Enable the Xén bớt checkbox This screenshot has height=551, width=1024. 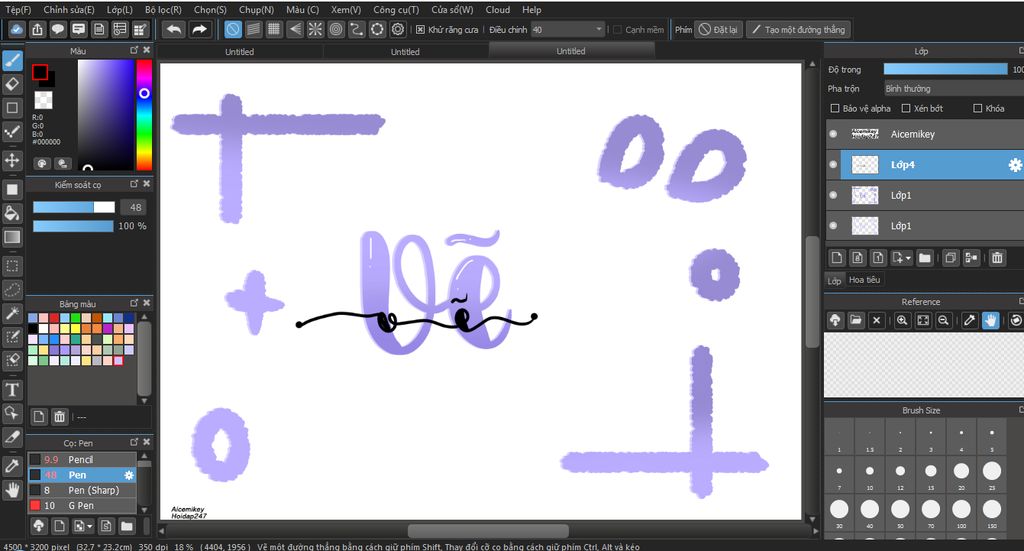[906, 108]
